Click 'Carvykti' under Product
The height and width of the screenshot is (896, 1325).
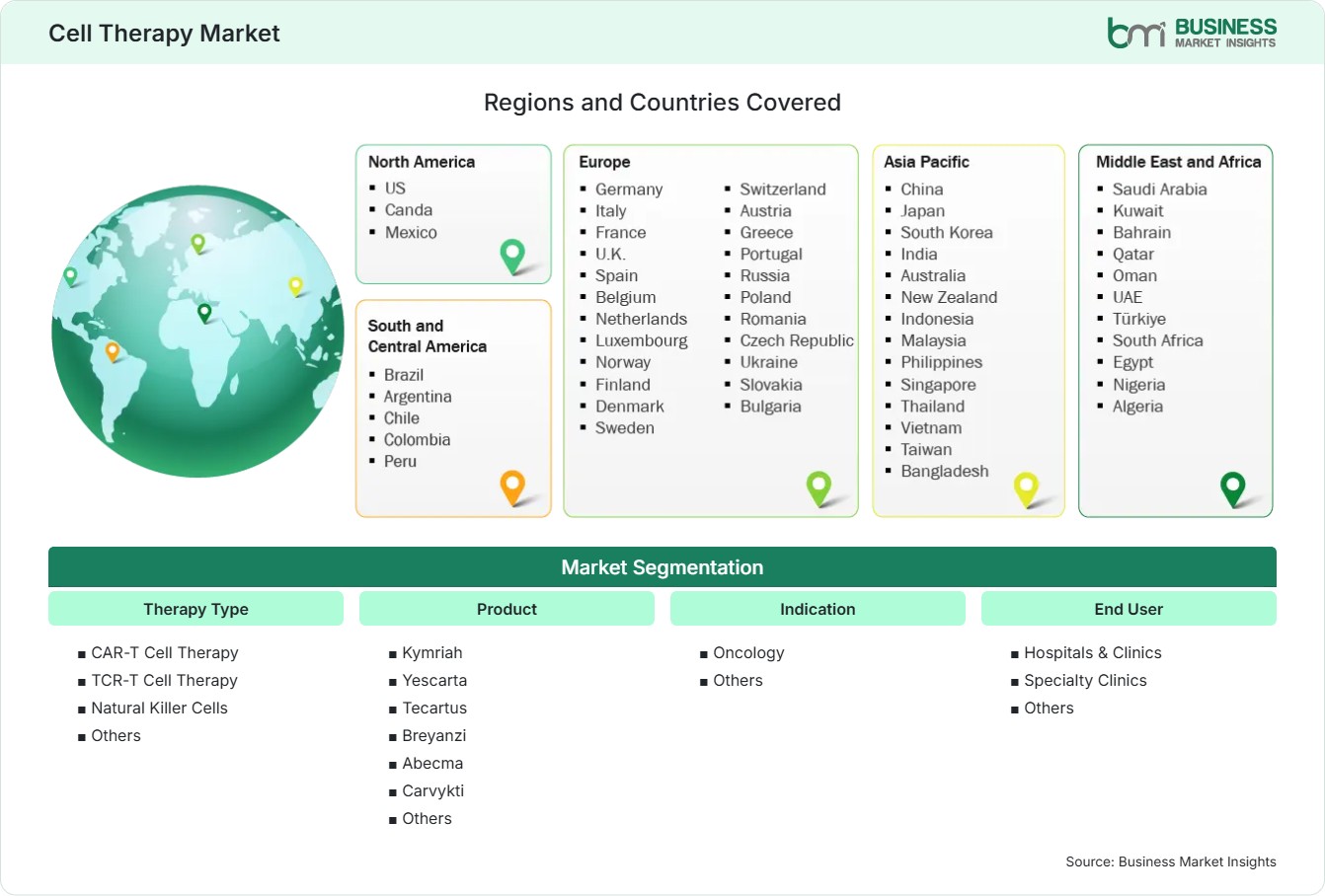click(433, 791)
